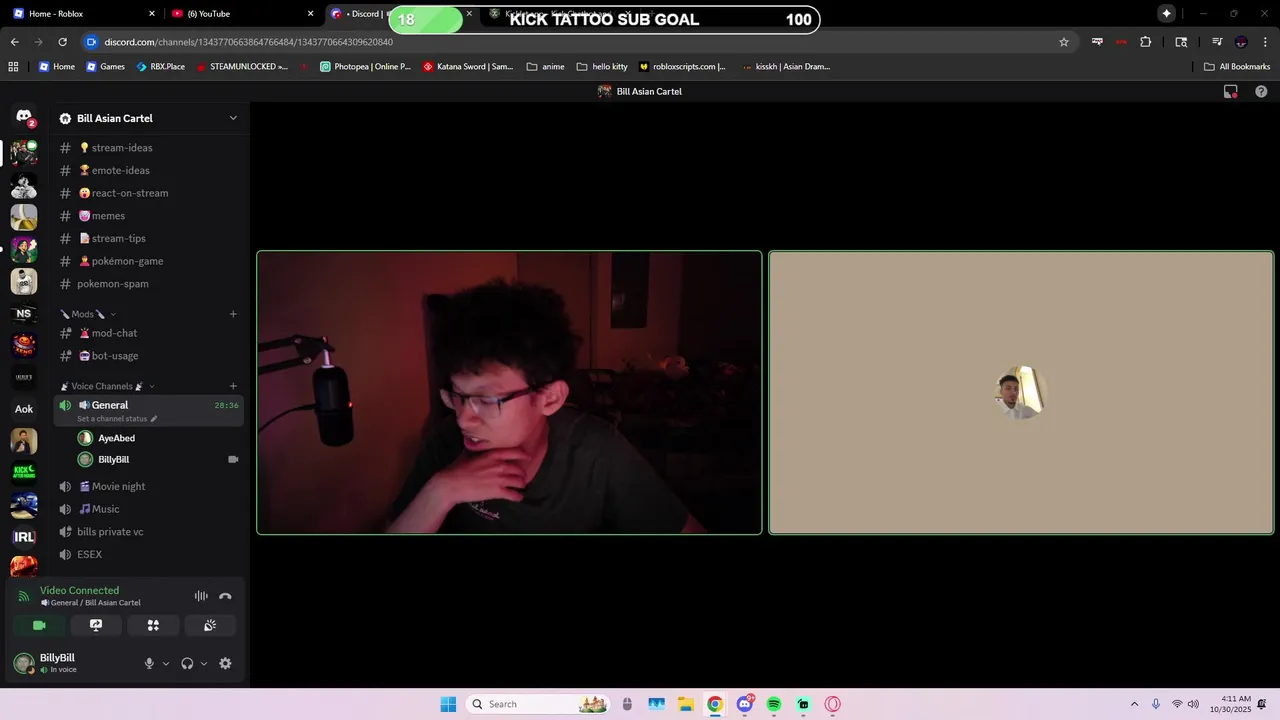Open the Chrome three-dot menu

pyautogui.click(x=1266, y=42)
